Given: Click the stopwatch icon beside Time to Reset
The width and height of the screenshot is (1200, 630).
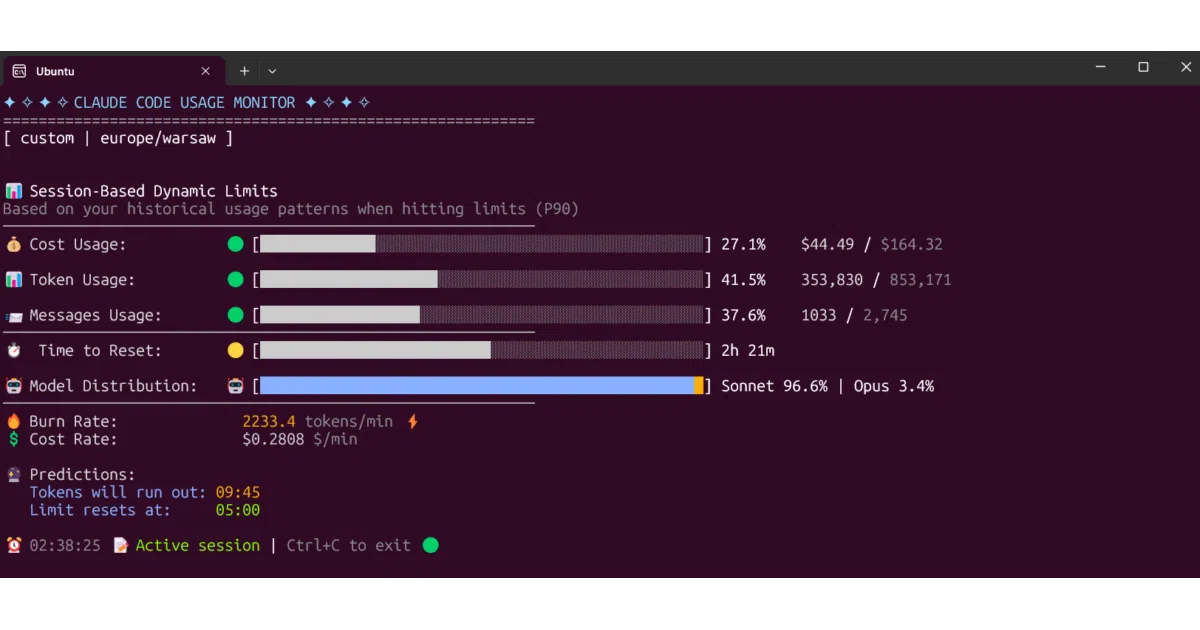Looking at the screenshot, I should click(13, 350).
